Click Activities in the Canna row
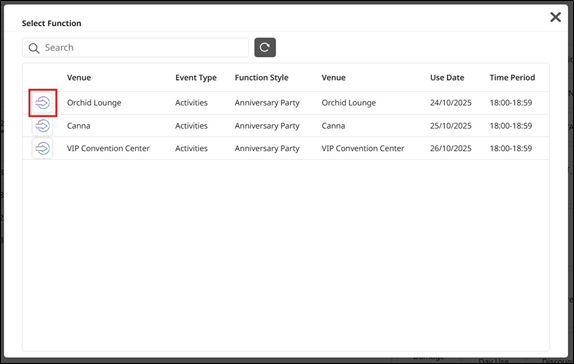This screenshot has width=574, height=364. [191, 126]
